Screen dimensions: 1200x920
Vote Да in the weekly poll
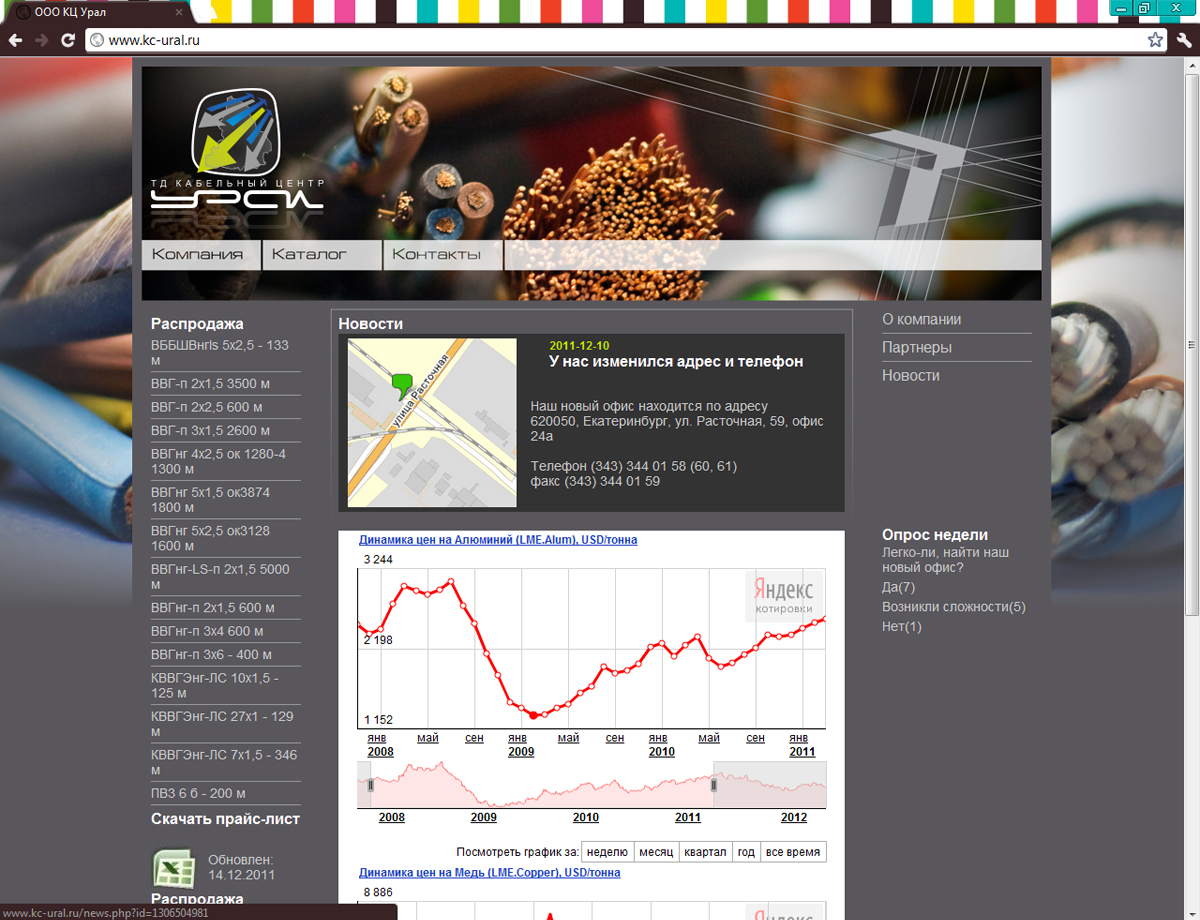coord(898,587)
